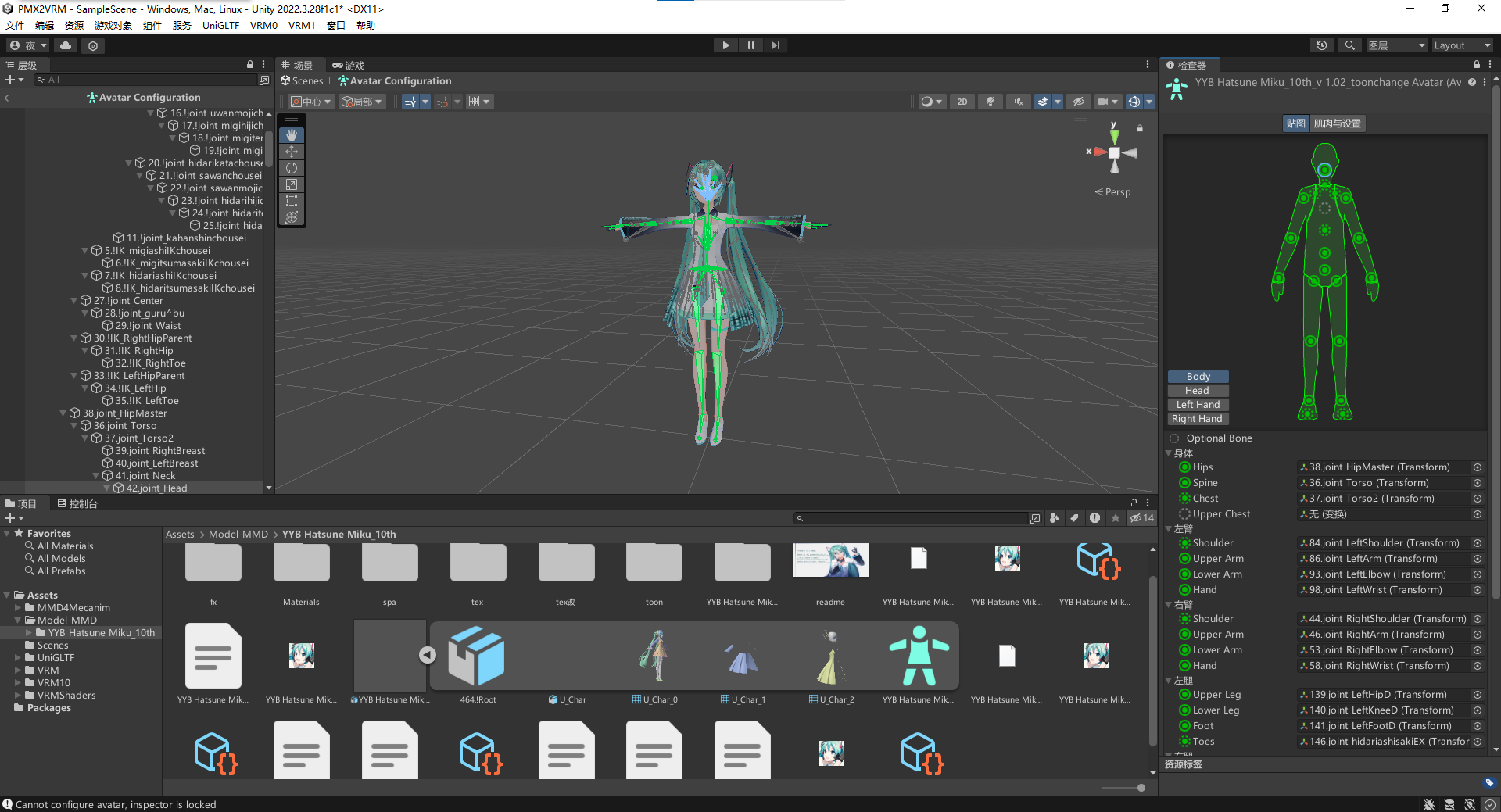This screenshot has width=1501, height=812.
Task: Click the Right Hand button
Action: point(1198,419)
